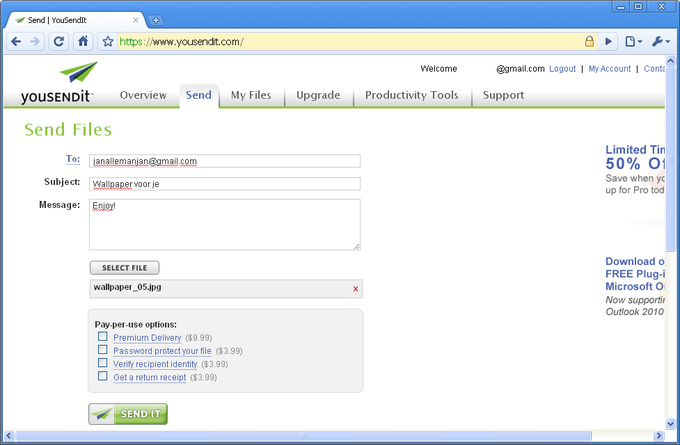Switch to My Files tab
The image size is (680, 445).
[x=251, y=95]
